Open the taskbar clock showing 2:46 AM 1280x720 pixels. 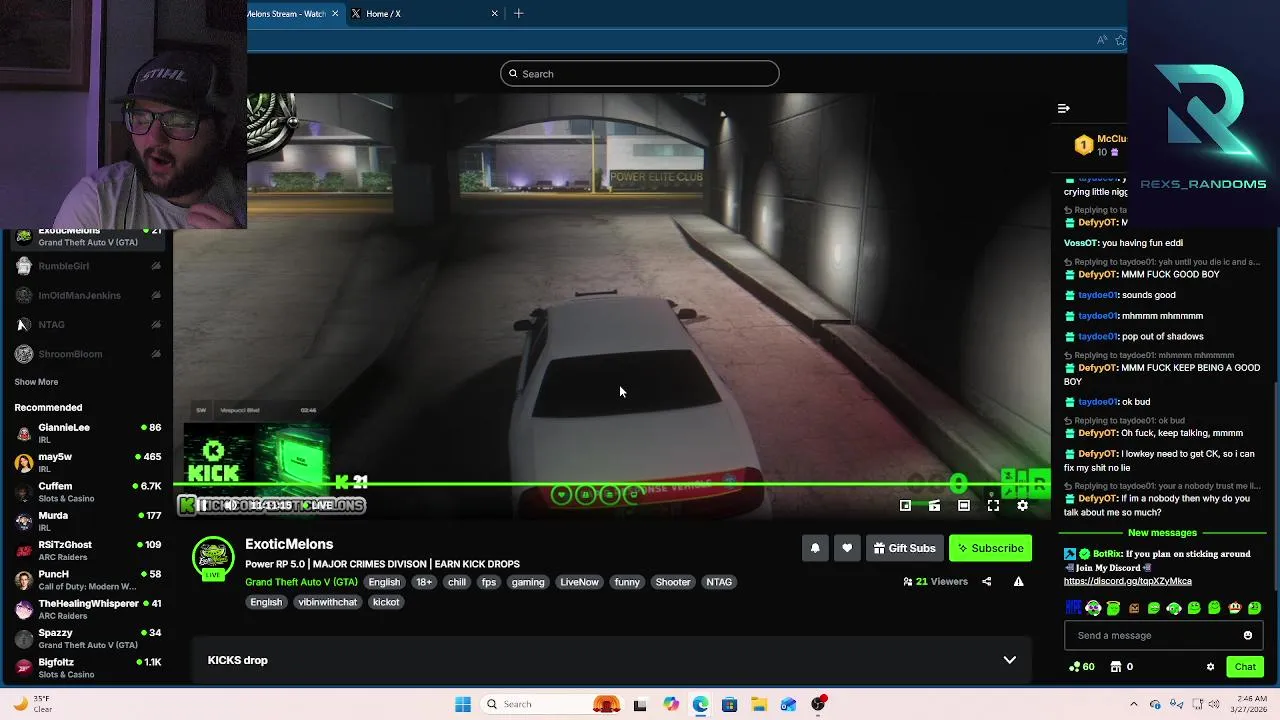(1250, 704)
